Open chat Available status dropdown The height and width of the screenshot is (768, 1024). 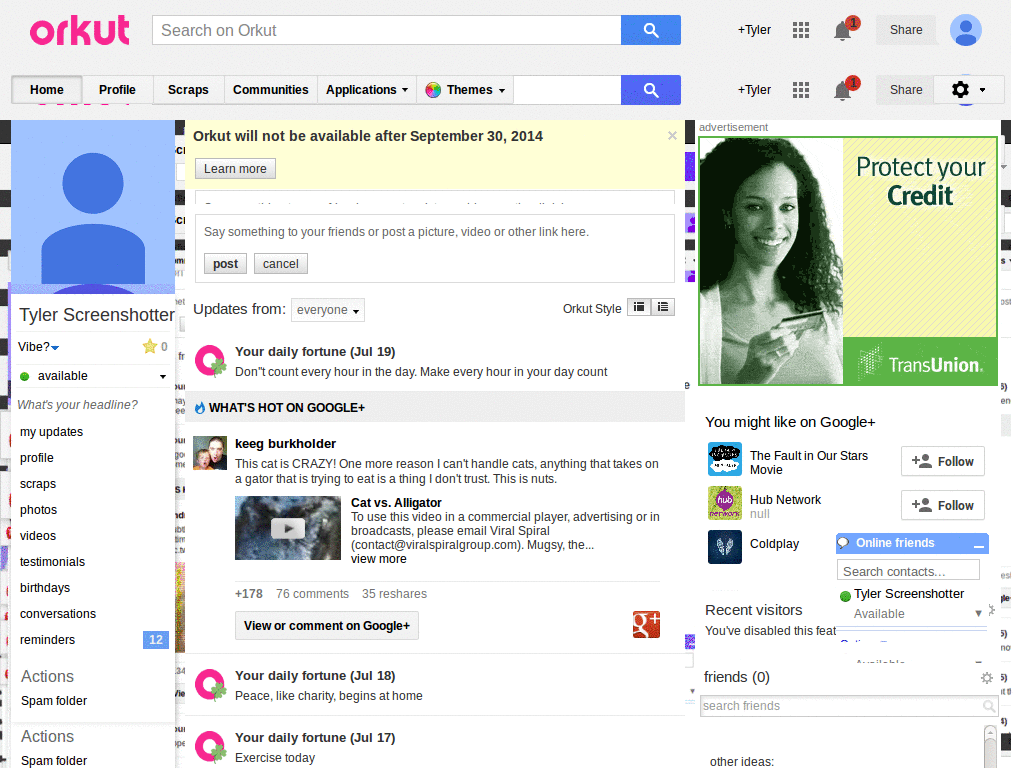978,613
